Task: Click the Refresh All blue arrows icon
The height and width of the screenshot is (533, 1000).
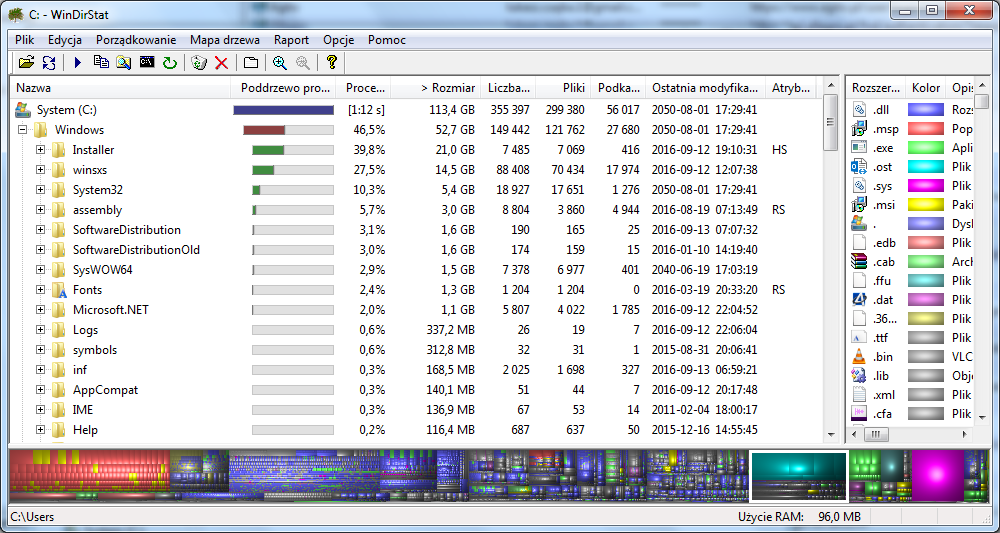Action: [x=49, y=62]
